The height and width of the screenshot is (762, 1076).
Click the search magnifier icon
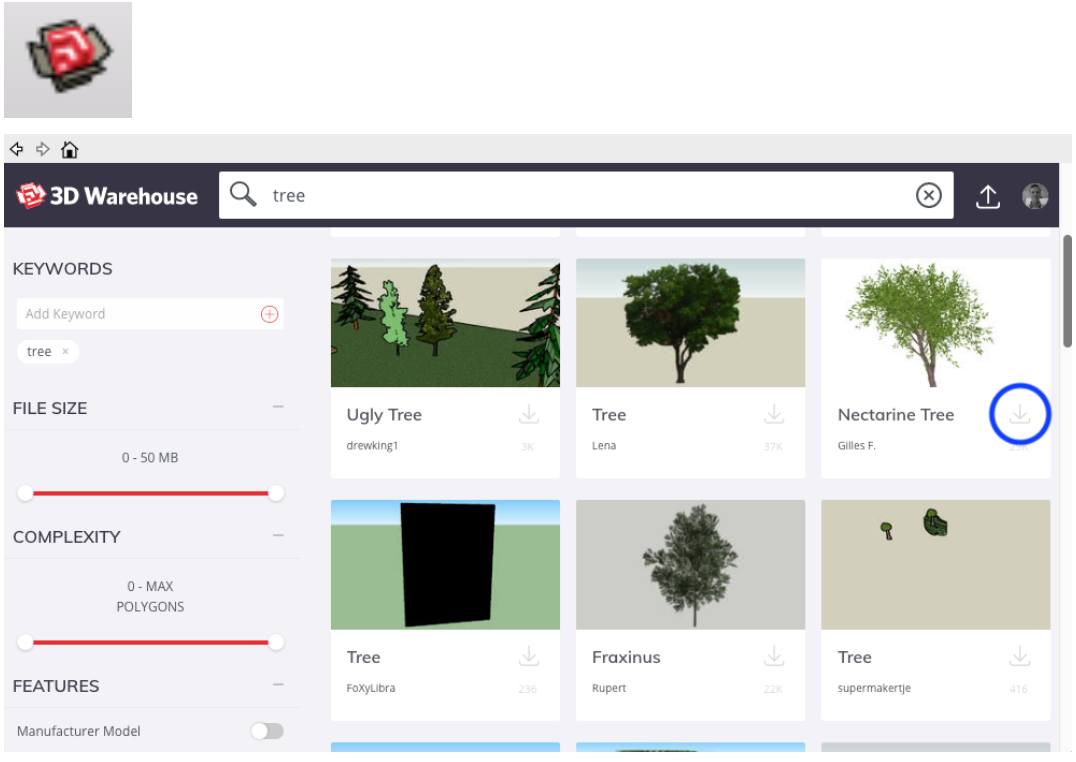click(x=243, y=194)
